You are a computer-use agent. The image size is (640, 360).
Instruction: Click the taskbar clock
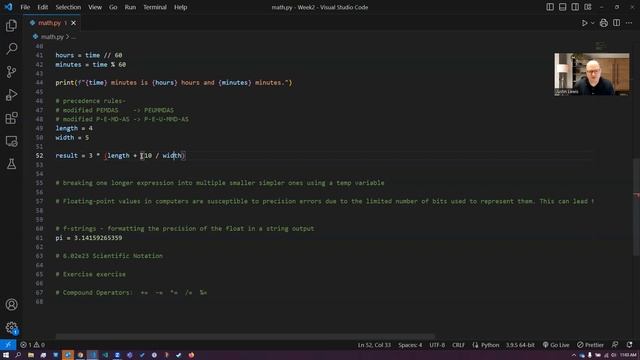pyautogui.click(x=628, y=355)
